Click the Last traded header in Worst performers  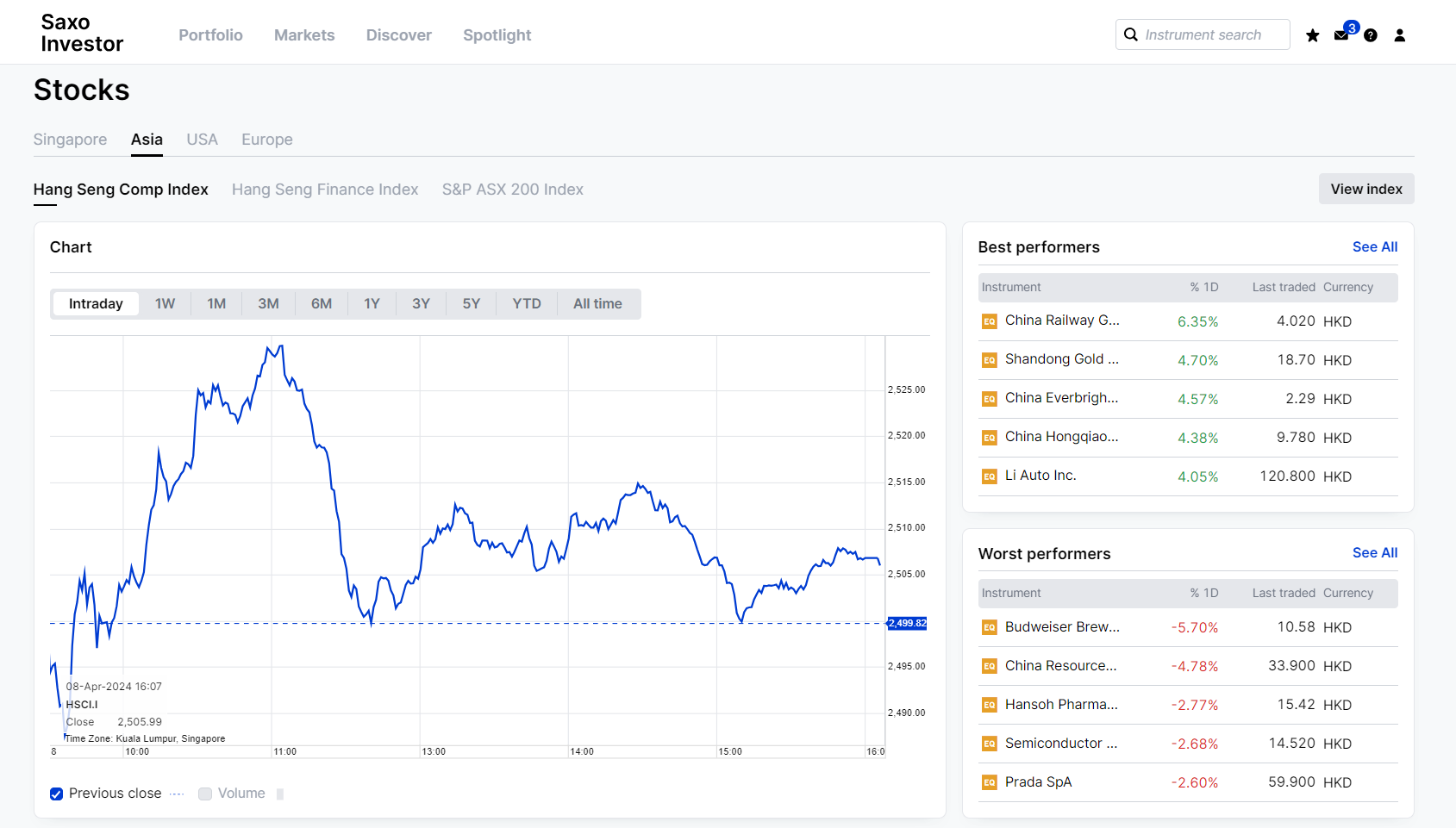1284,593
